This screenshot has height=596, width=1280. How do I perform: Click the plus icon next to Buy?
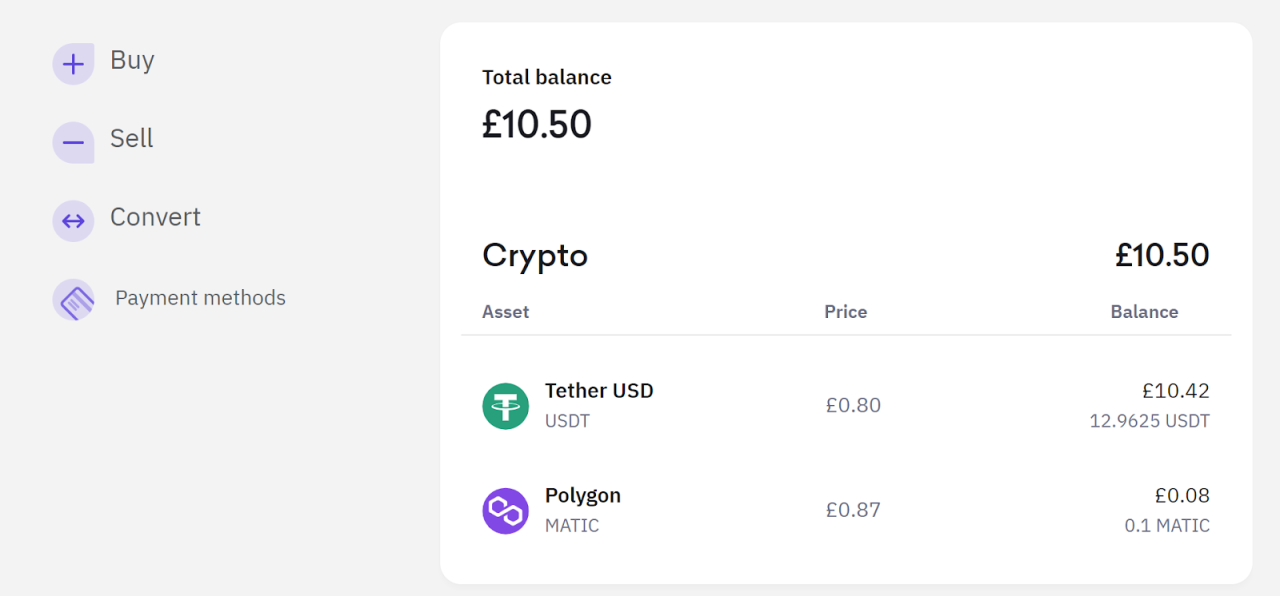tap(73, 62)
